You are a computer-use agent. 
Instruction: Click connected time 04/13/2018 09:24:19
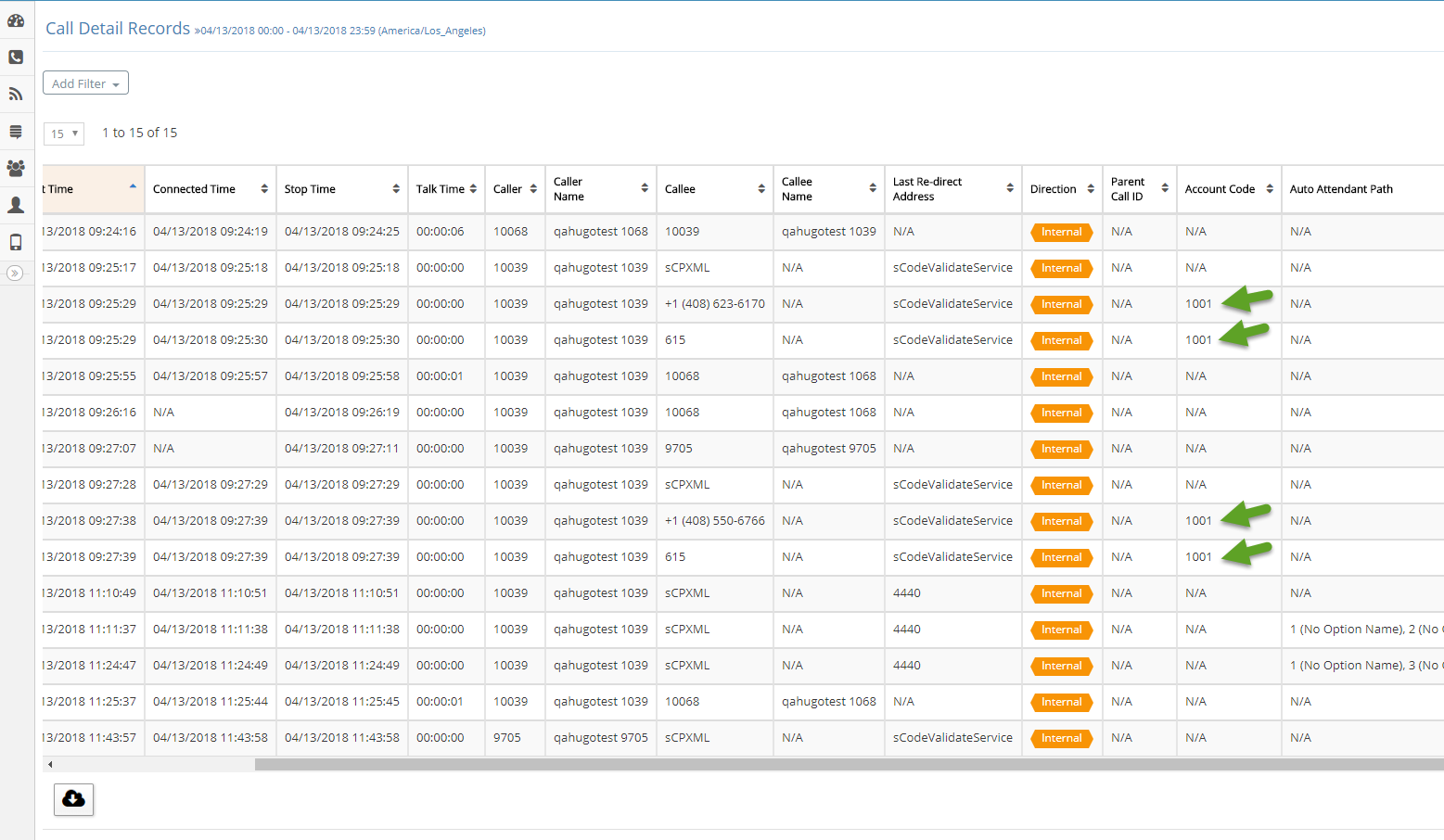tap(211, 232)
